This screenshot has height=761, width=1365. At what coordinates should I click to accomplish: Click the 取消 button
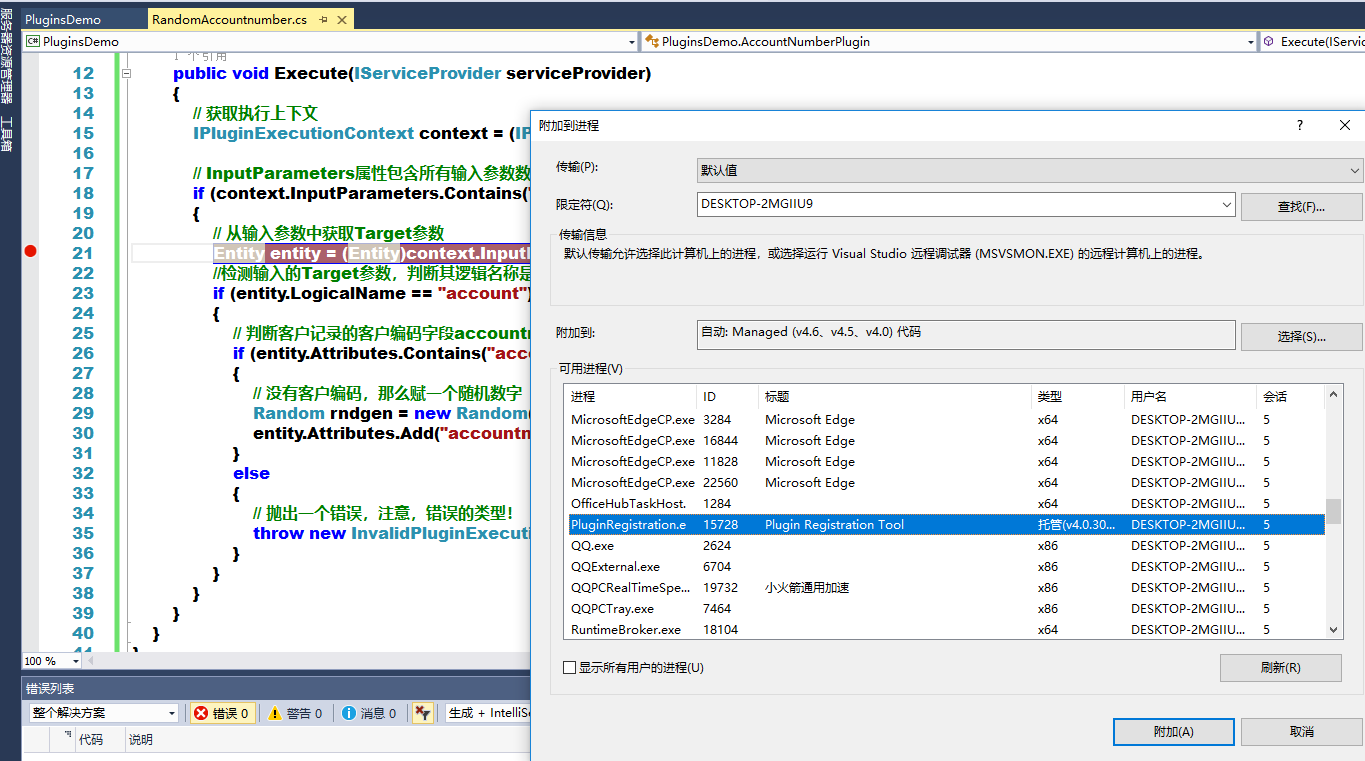[x=1301, y=732]
